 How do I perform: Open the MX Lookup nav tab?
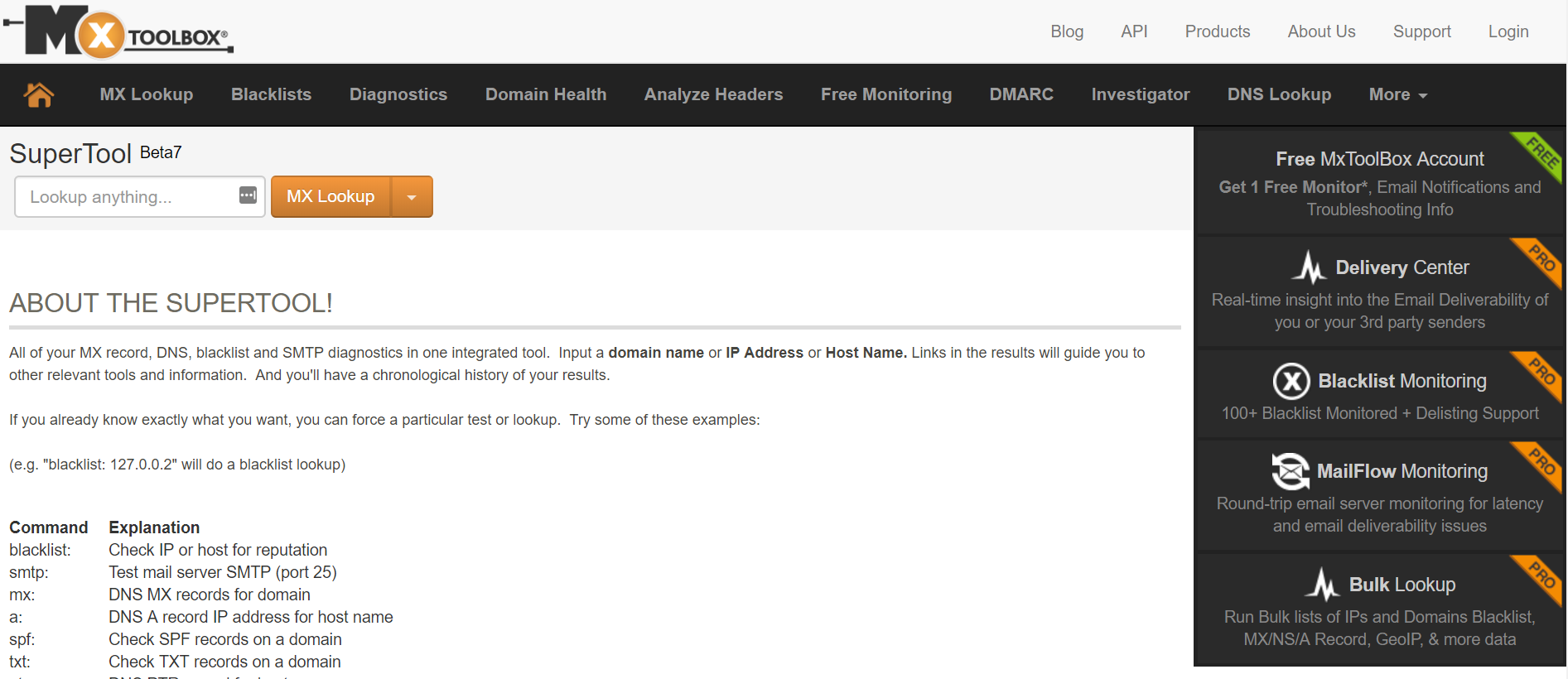click(147, 94)
